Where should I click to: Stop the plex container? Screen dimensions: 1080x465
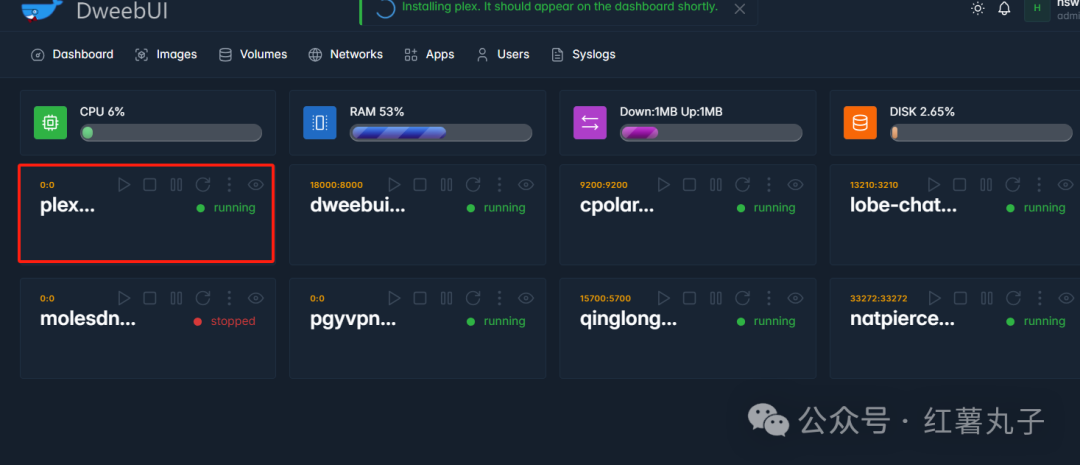click(x=149, y=185)
